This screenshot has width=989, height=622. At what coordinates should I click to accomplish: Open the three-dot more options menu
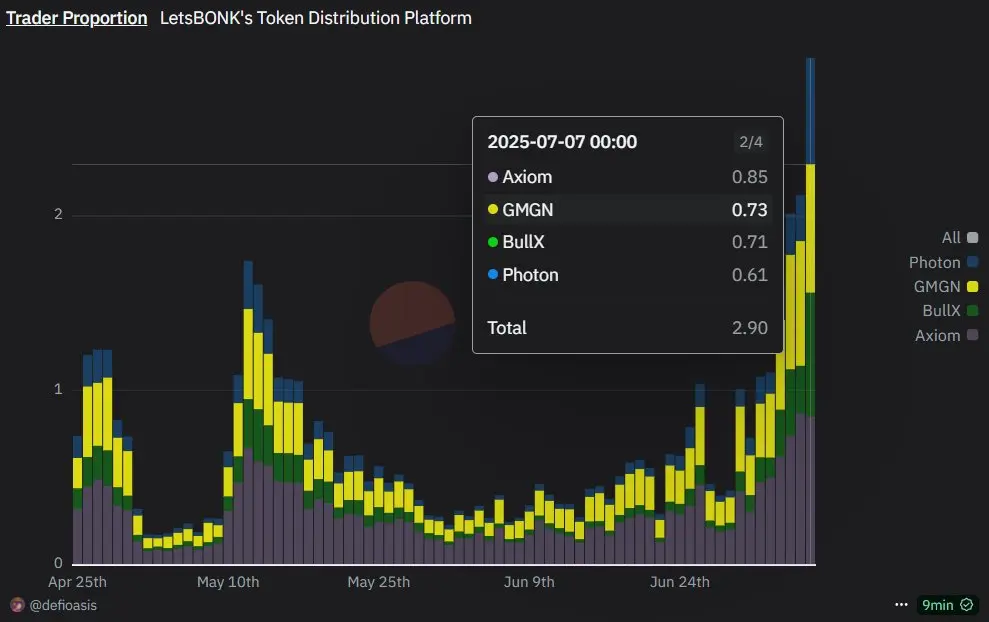tap(901, 604)
